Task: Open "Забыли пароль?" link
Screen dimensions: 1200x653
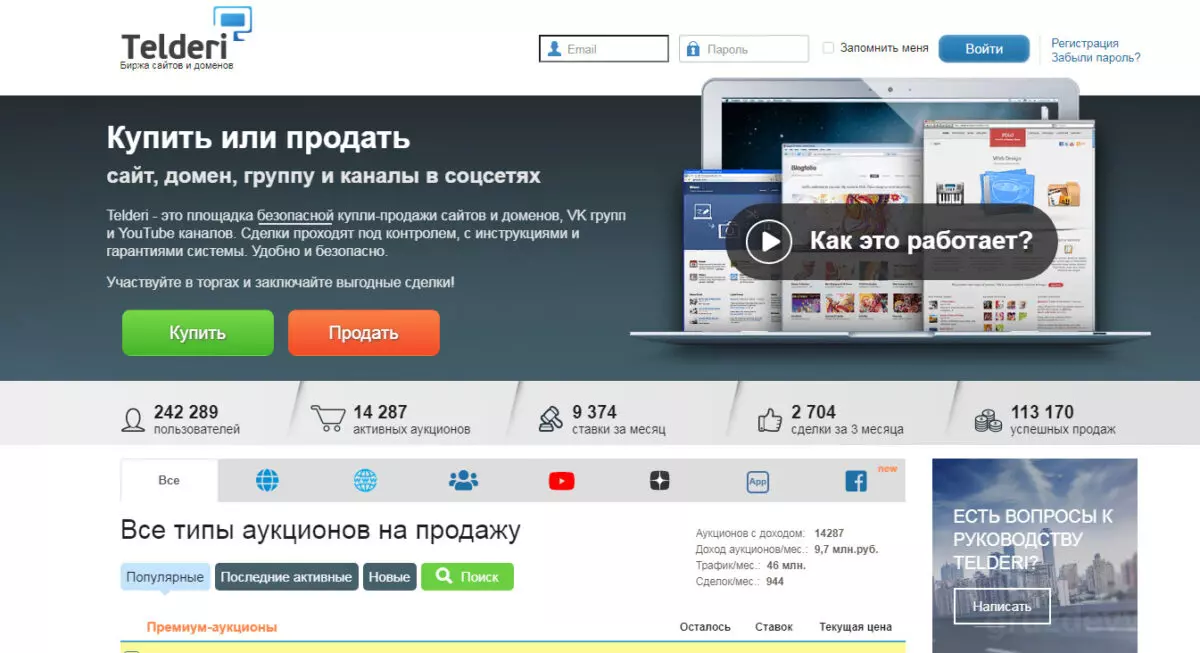Action: click(1095, 57)
